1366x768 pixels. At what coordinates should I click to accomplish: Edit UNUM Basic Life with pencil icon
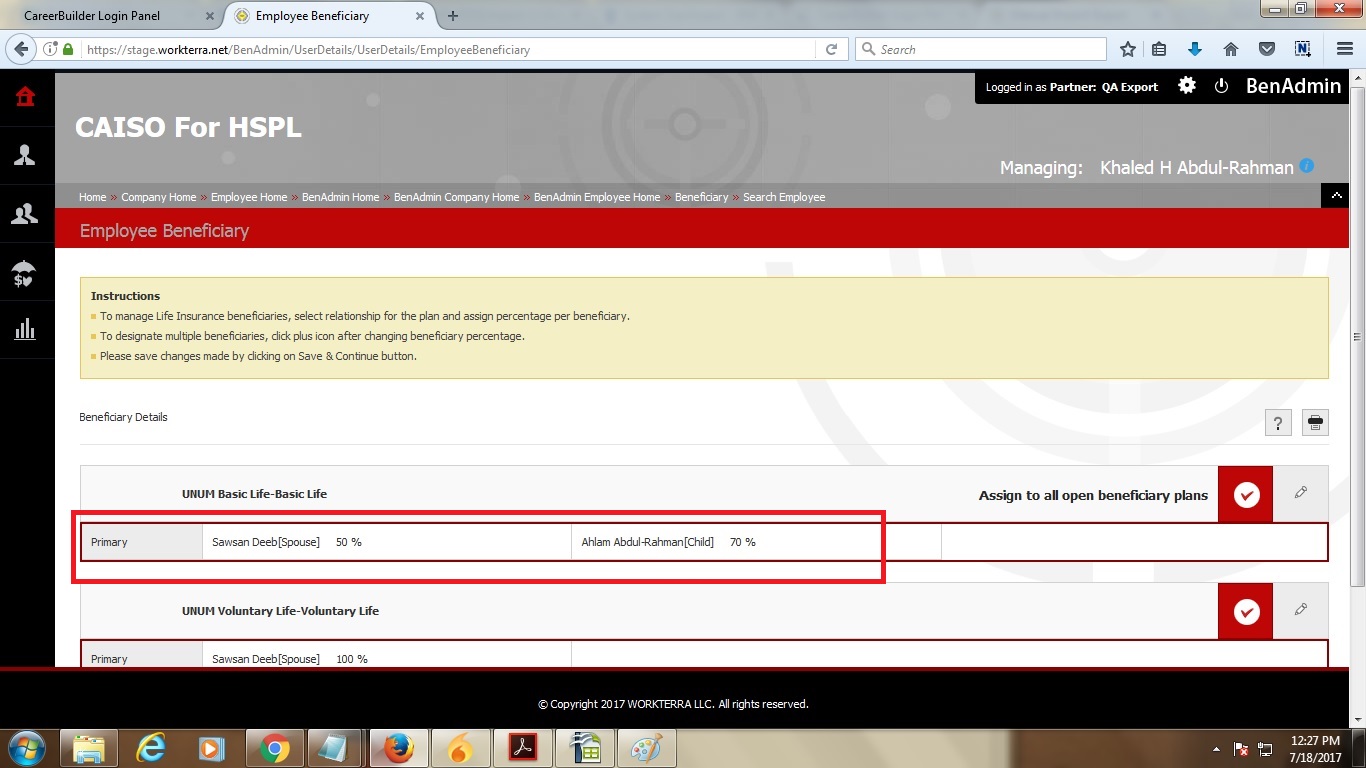coord(1300,492)
